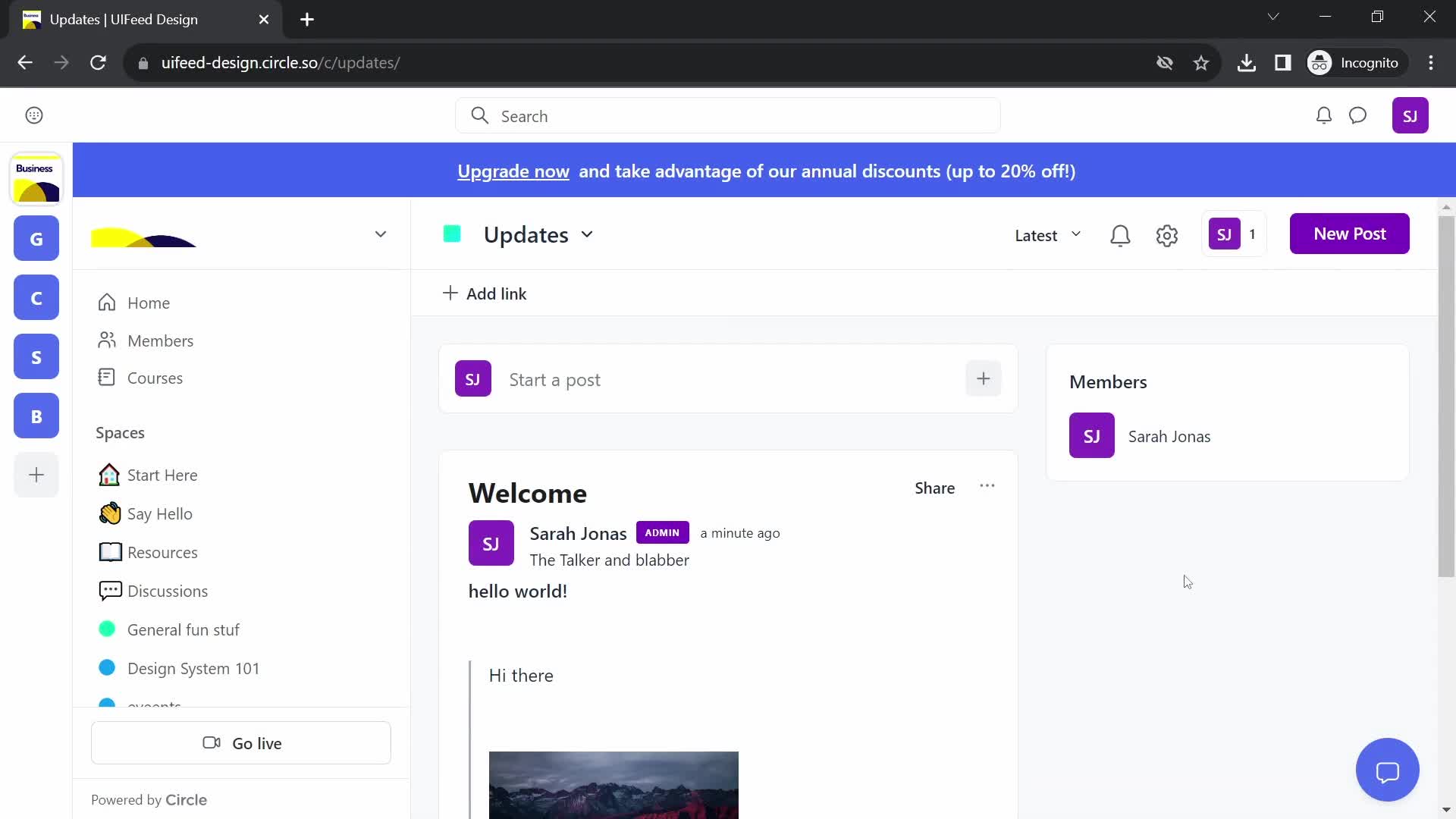Open the Latest sort order dropdown
This screenshot has width=1456, height=819.
click(x=1048, y=234)
